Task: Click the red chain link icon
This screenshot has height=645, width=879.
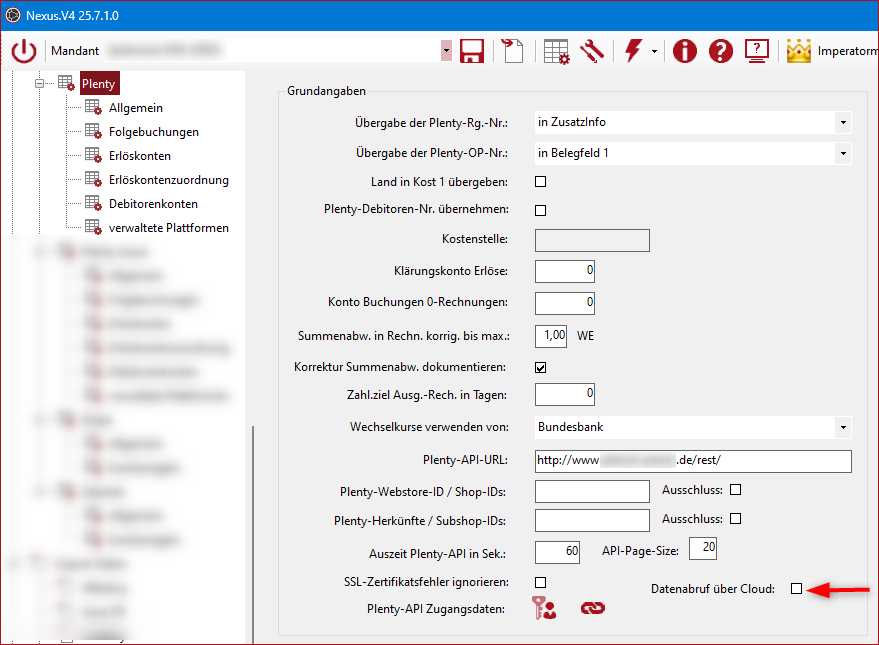Action: [593, 608]
